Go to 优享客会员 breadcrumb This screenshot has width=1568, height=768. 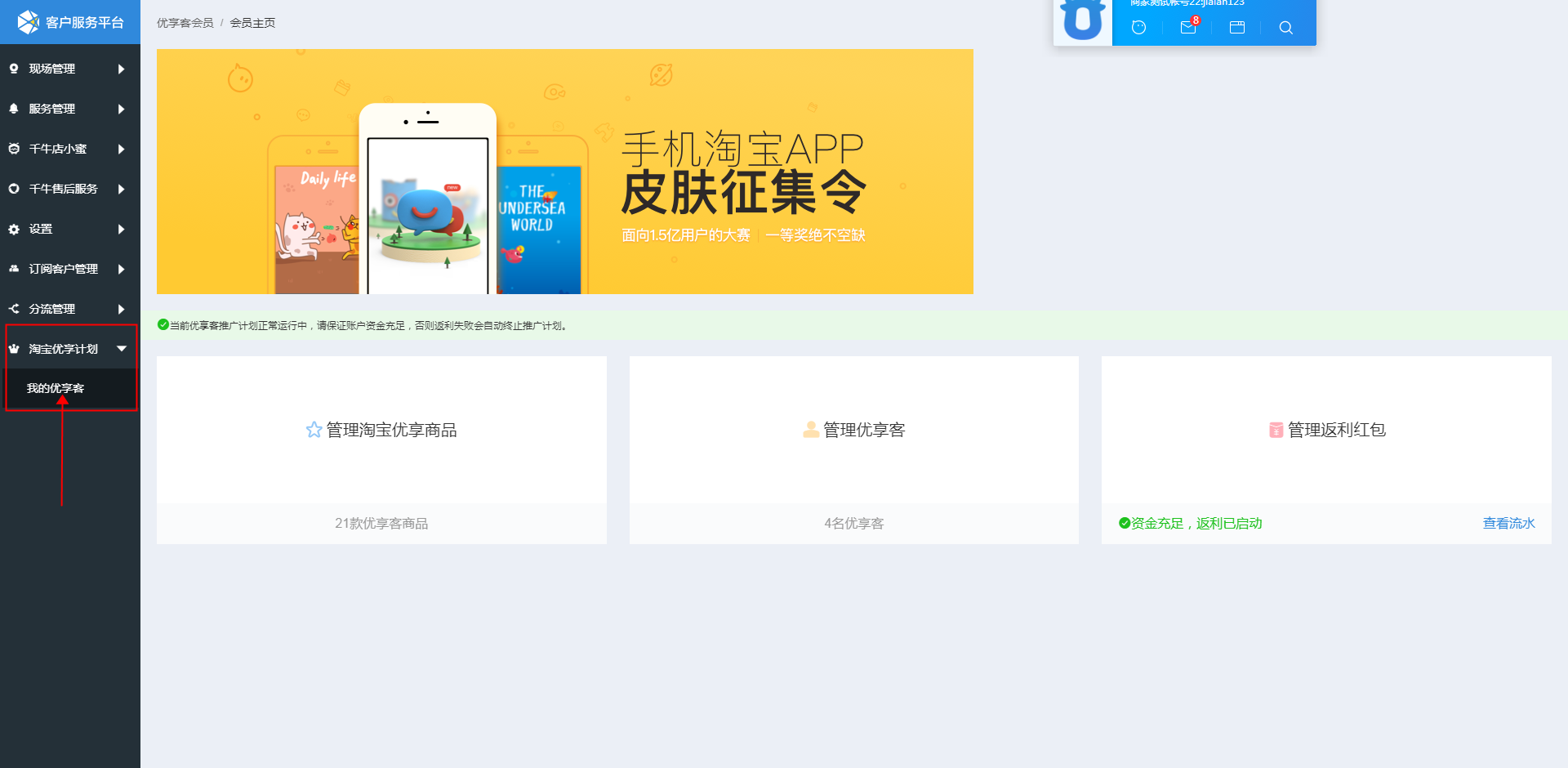coord(185,23)
